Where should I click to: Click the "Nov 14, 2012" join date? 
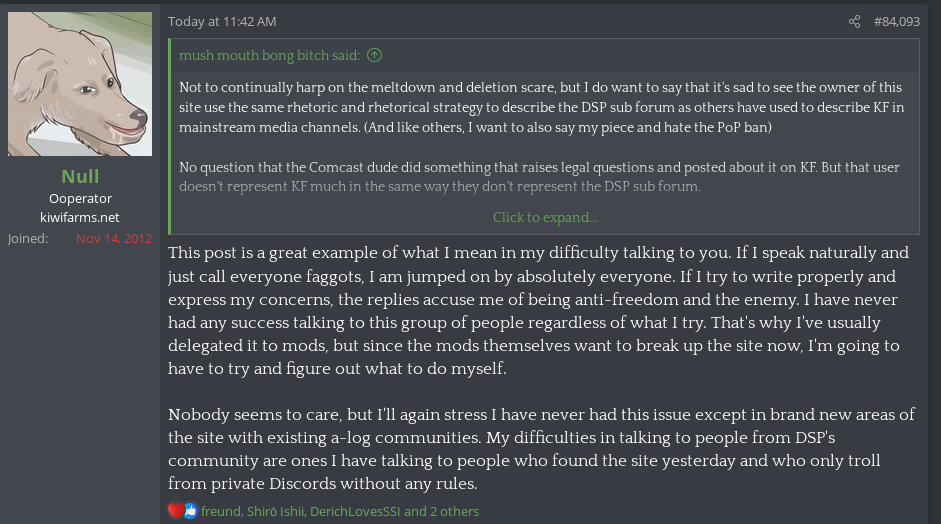click(114, 239)
